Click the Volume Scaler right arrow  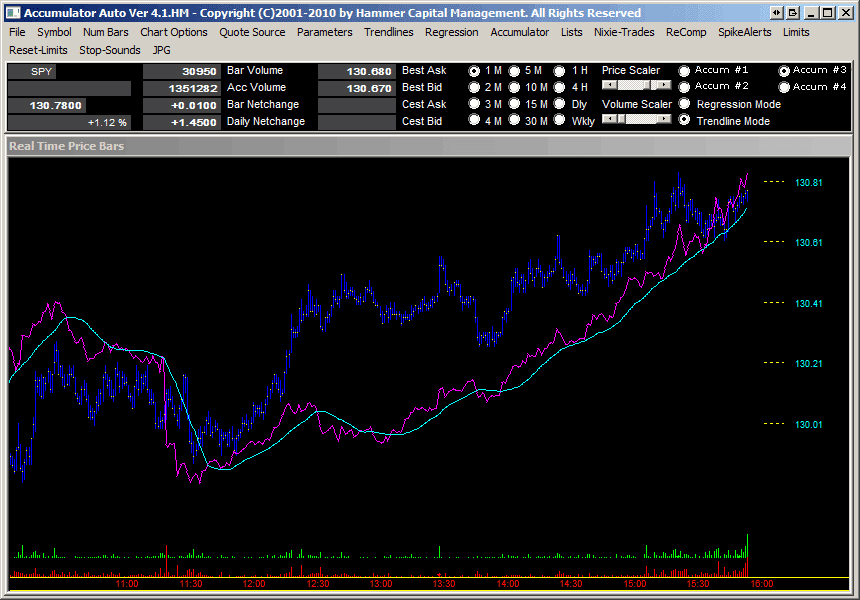click(664, 119)
